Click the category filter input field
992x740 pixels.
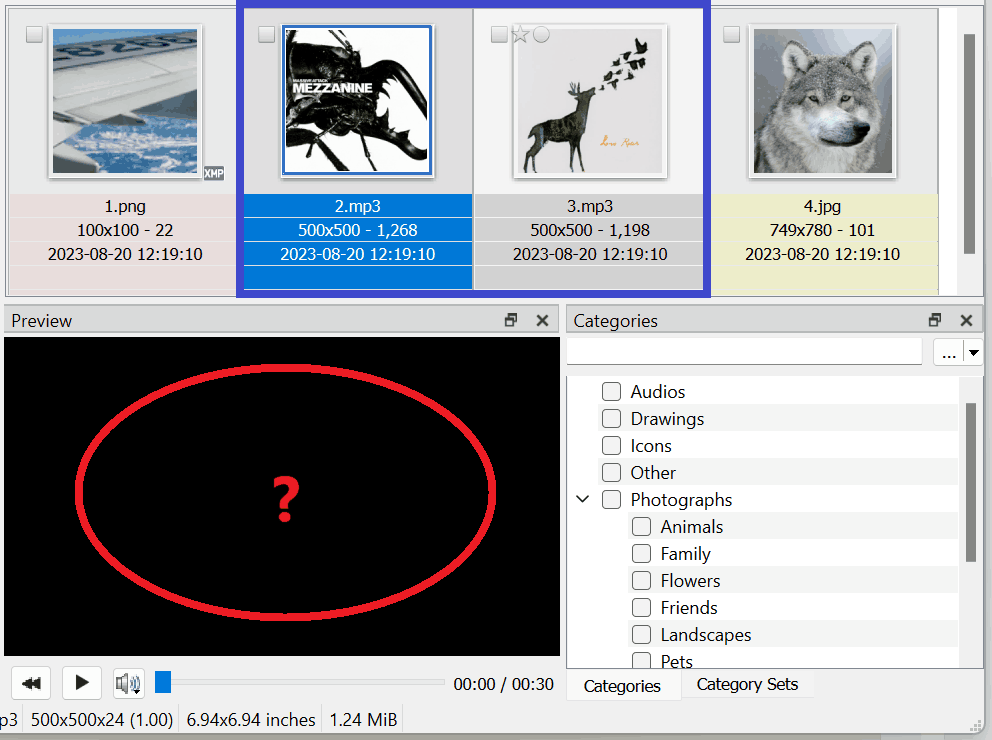tap(744, 351)
